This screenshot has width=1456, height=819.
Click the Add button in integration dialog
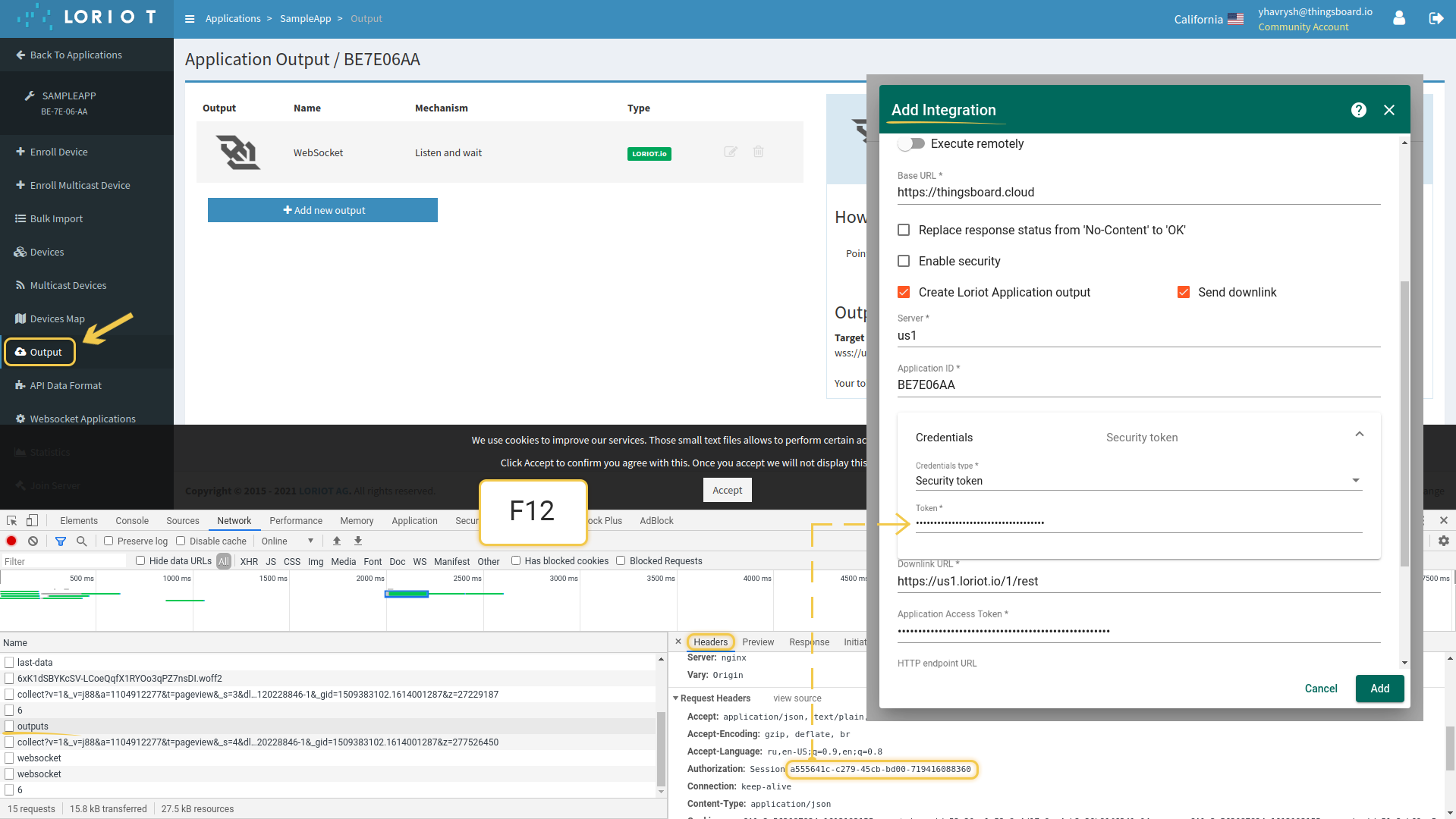coord(1379,689)
